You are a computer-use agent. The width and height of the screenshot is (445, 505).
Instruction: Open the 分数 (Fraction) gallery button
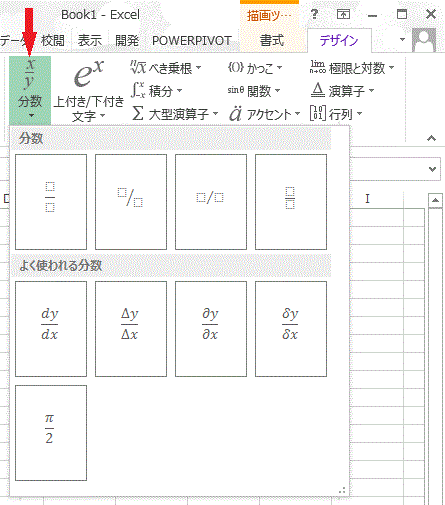(x=30, y=90)
